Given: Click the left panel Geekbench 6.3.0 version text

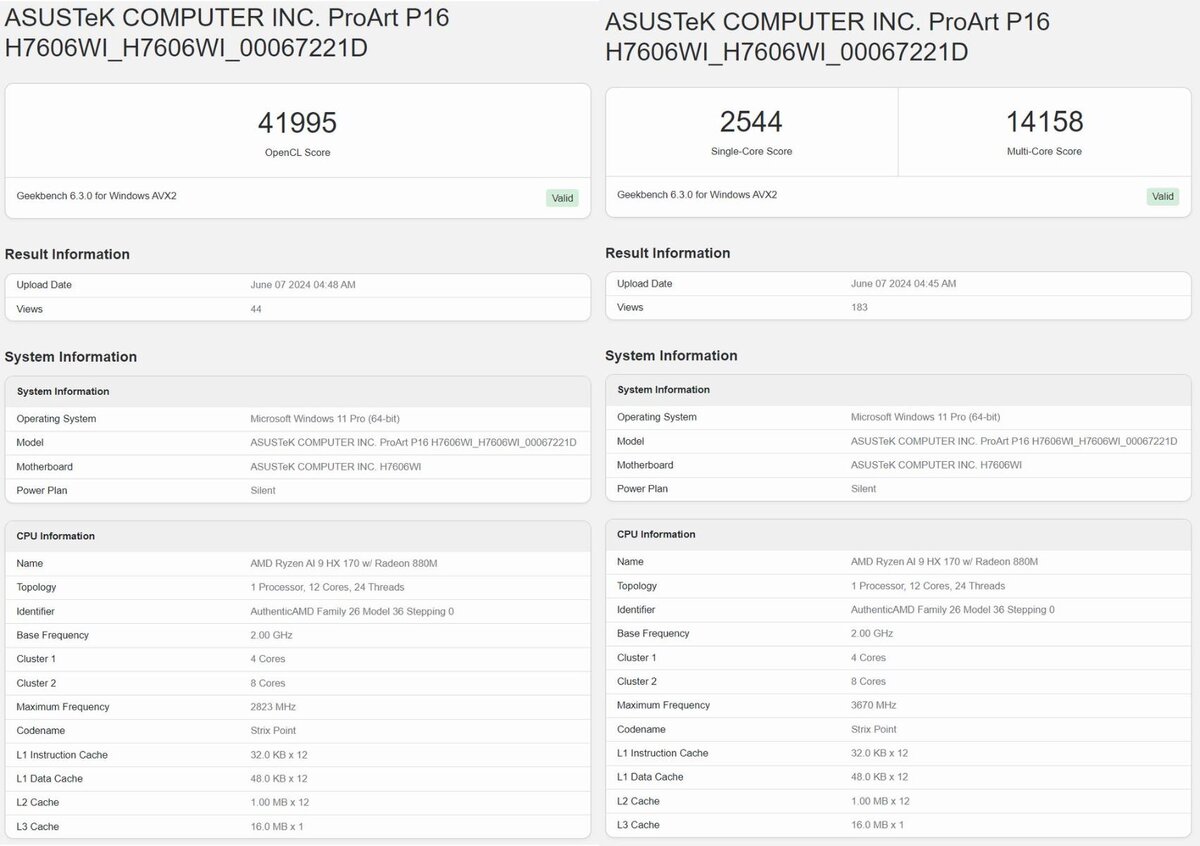Looking at the screenshot, I should click(96, 196).
